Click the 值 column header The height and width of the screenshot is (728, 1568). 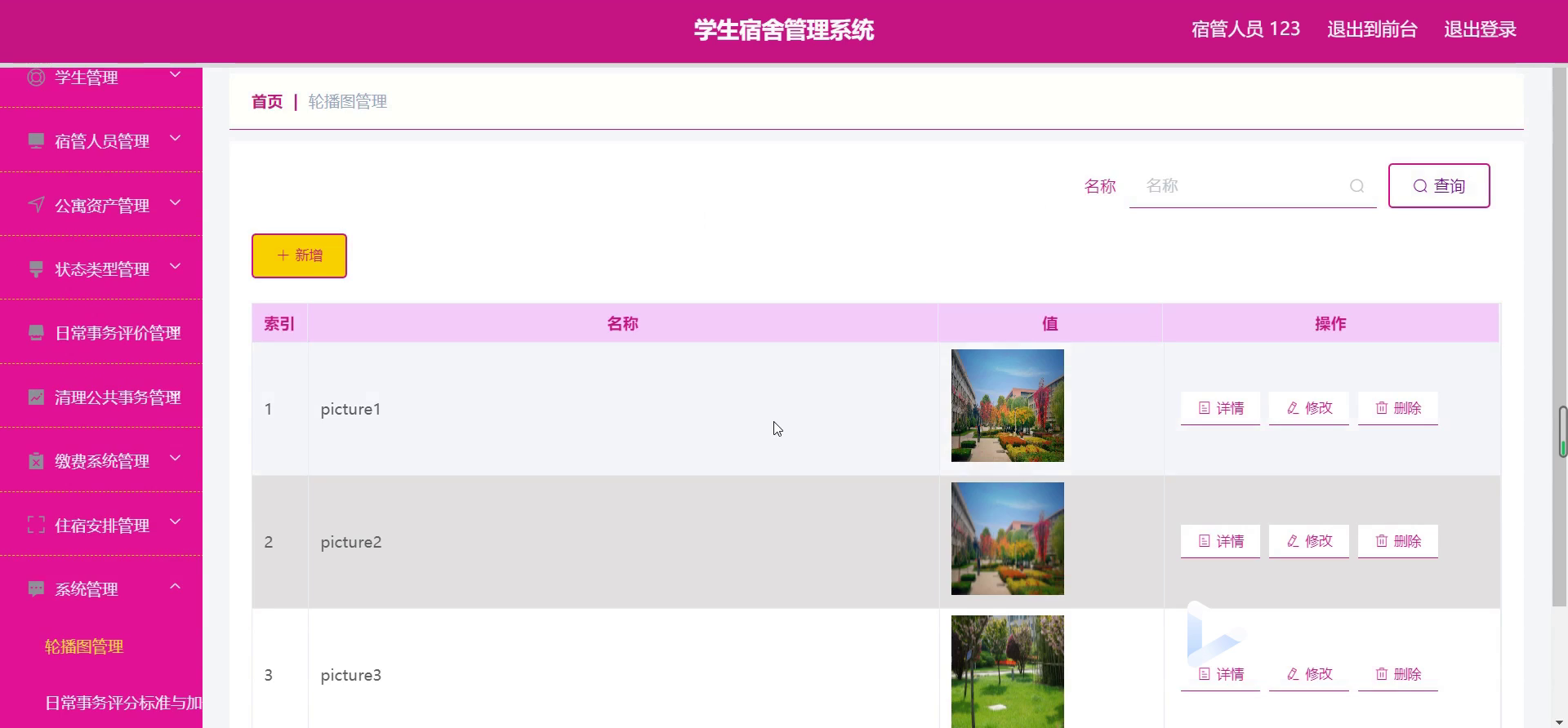point(1050,323)
